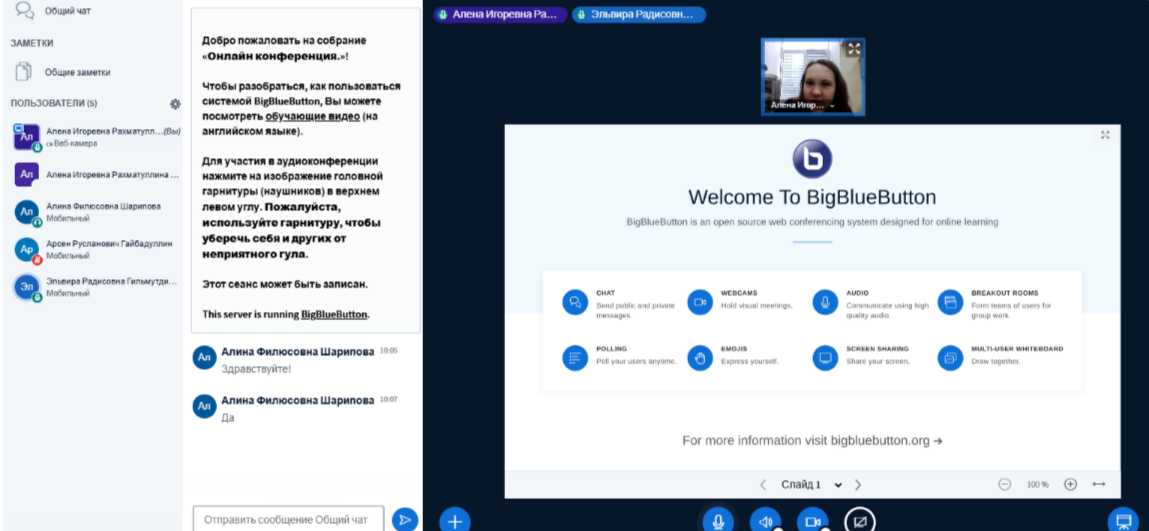Image resolution: width=1149 pixels, height=531 pixels.
Task: Click the chat message input field
Action: coord(288,519)
